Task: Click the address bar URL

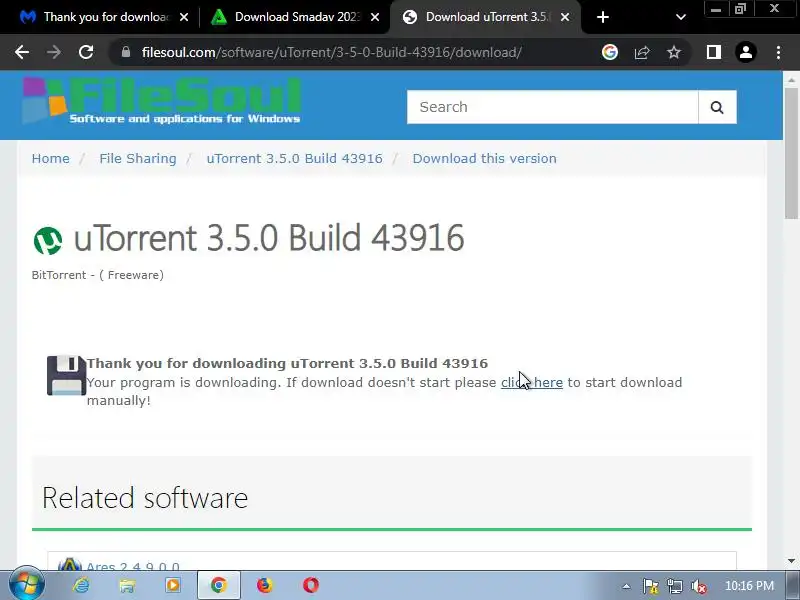Action: (332, 52)
